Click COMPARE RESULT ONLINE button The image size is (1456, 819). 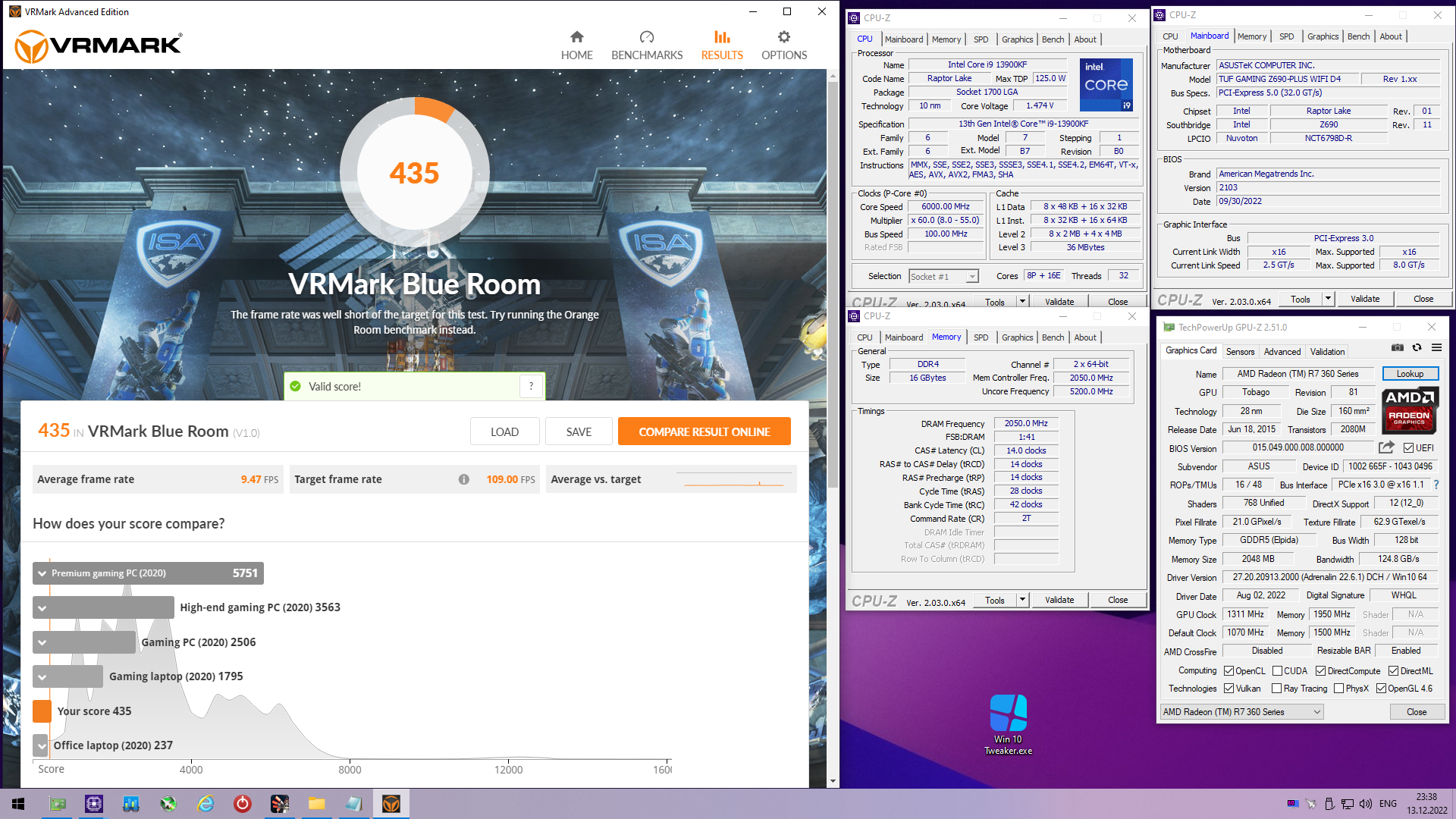tap(704, 431)
